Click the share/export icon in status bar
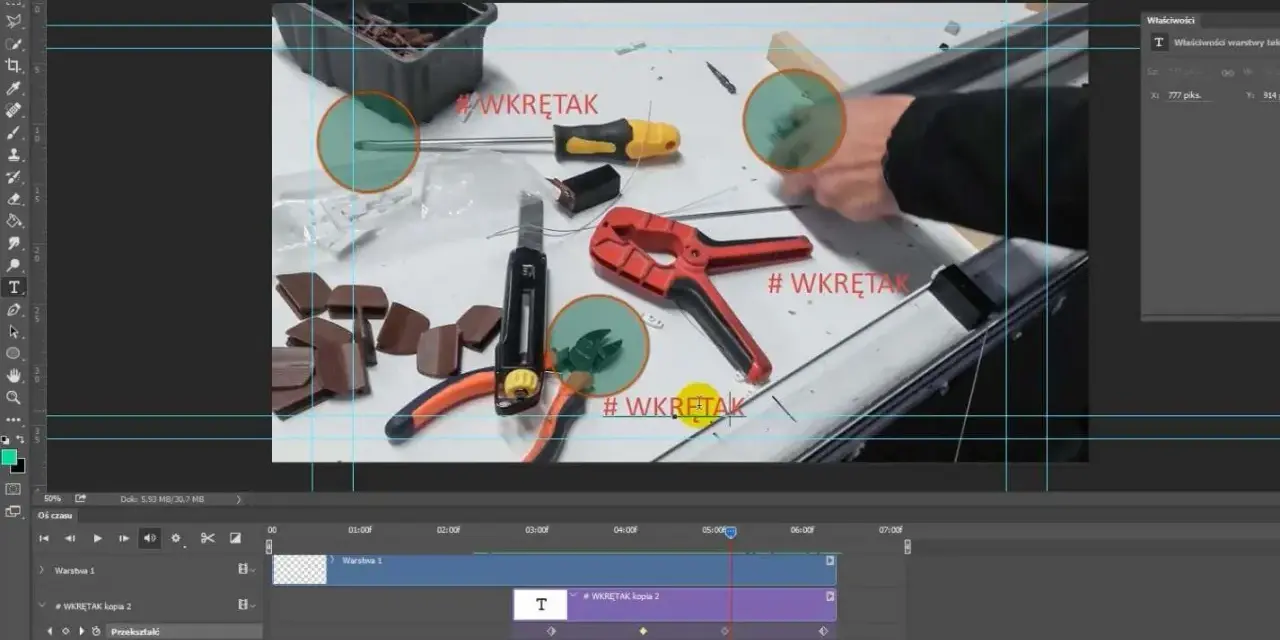This screenshot has height=640, width=1280. 80,498
